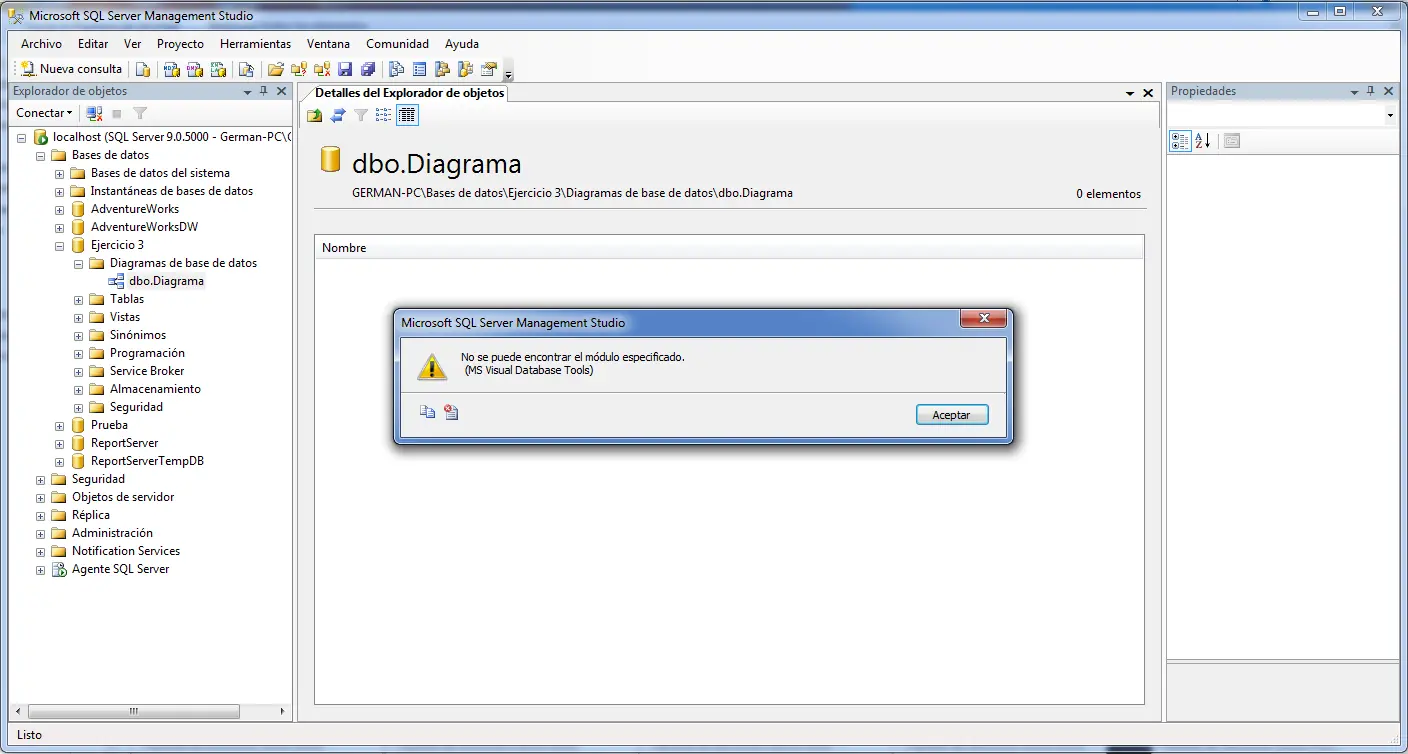Viewport: 1408px width, 754px height.
Task: Click the Filter icon in Object Explorer
Action: click(140, 113)
